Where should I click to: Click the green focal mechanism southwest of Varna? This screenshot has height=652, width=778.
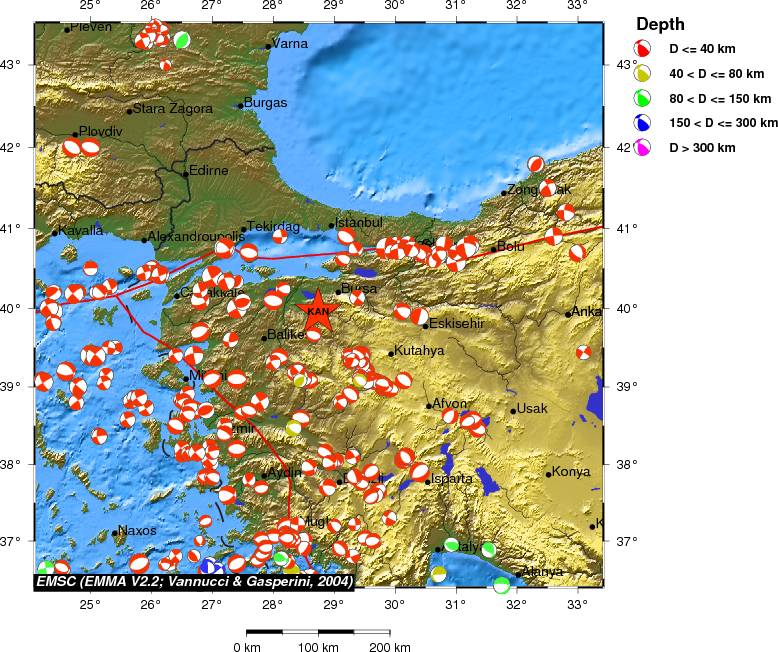click(x=181, y=40)
